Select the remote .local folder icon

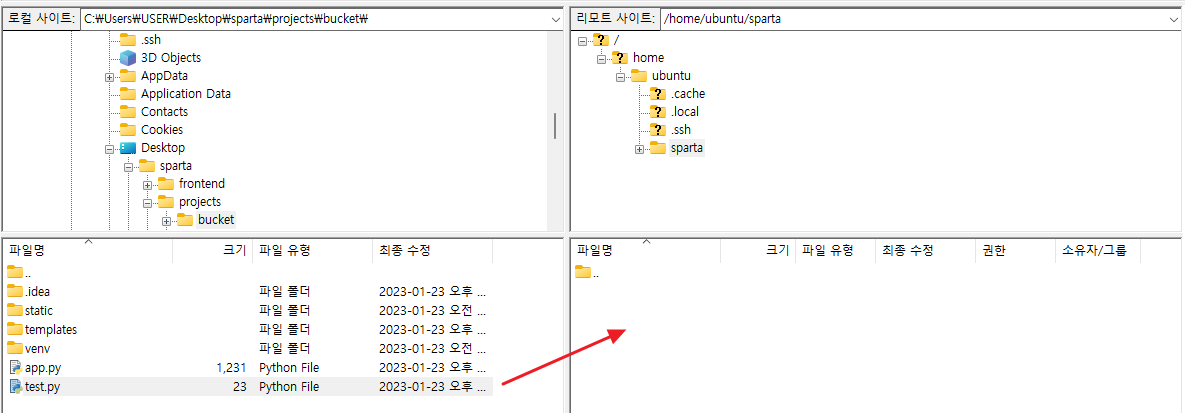657,112
